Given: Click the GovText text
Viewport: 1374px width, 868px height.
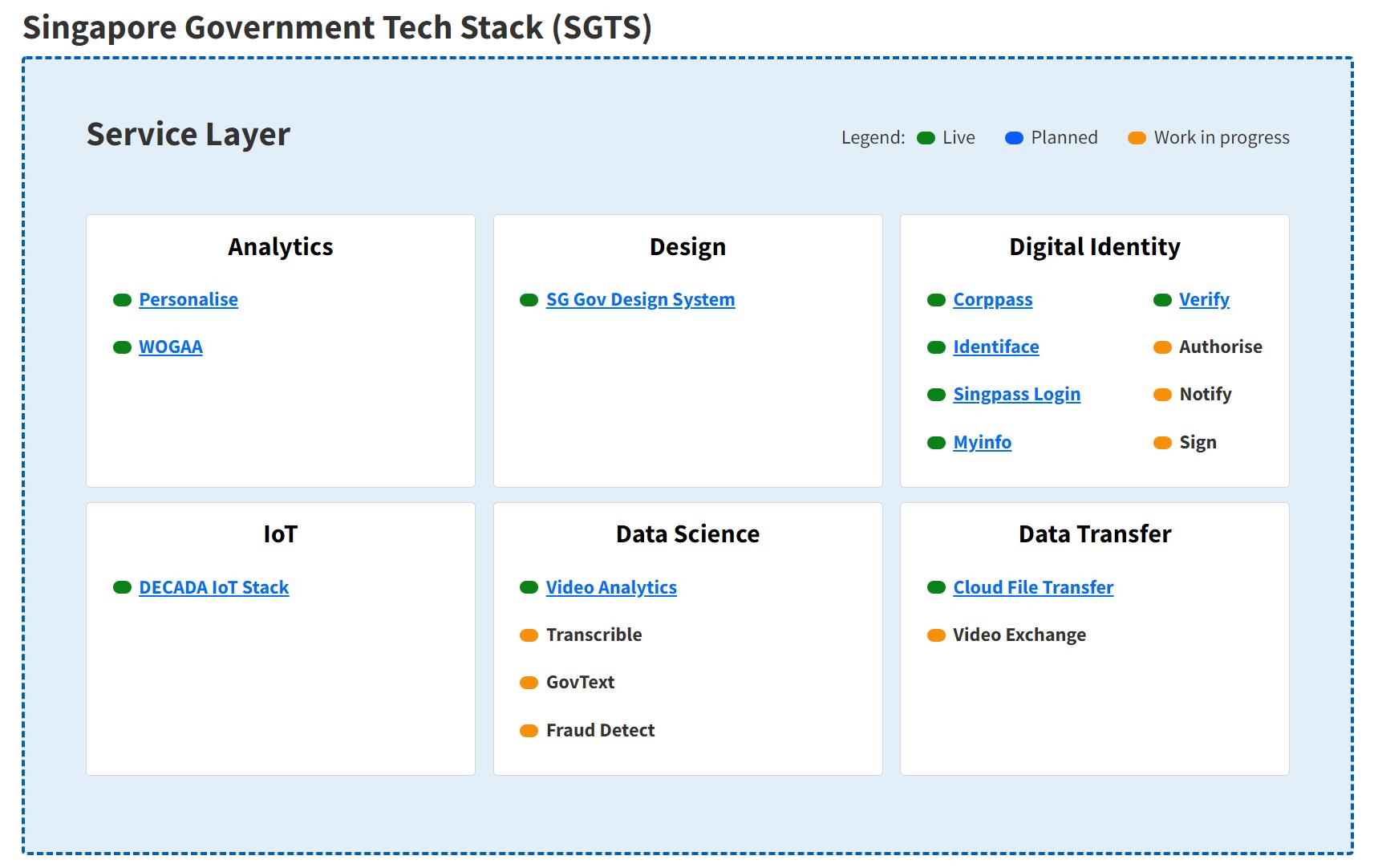Looking at the screenshot, I should pos(580,682).
